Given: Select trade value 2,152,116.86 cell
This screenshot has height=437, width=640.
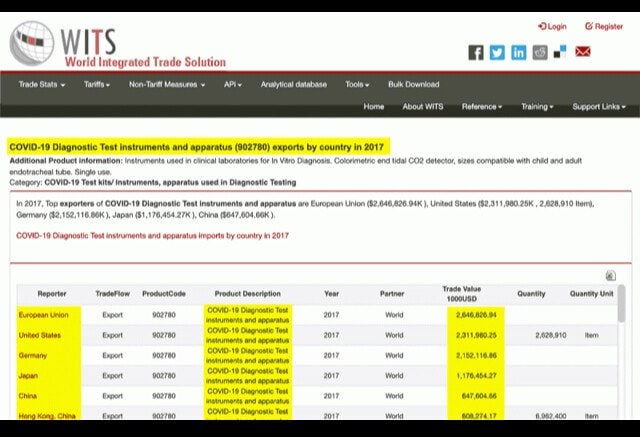Looking at the screenshot, I should click(476, 355).
